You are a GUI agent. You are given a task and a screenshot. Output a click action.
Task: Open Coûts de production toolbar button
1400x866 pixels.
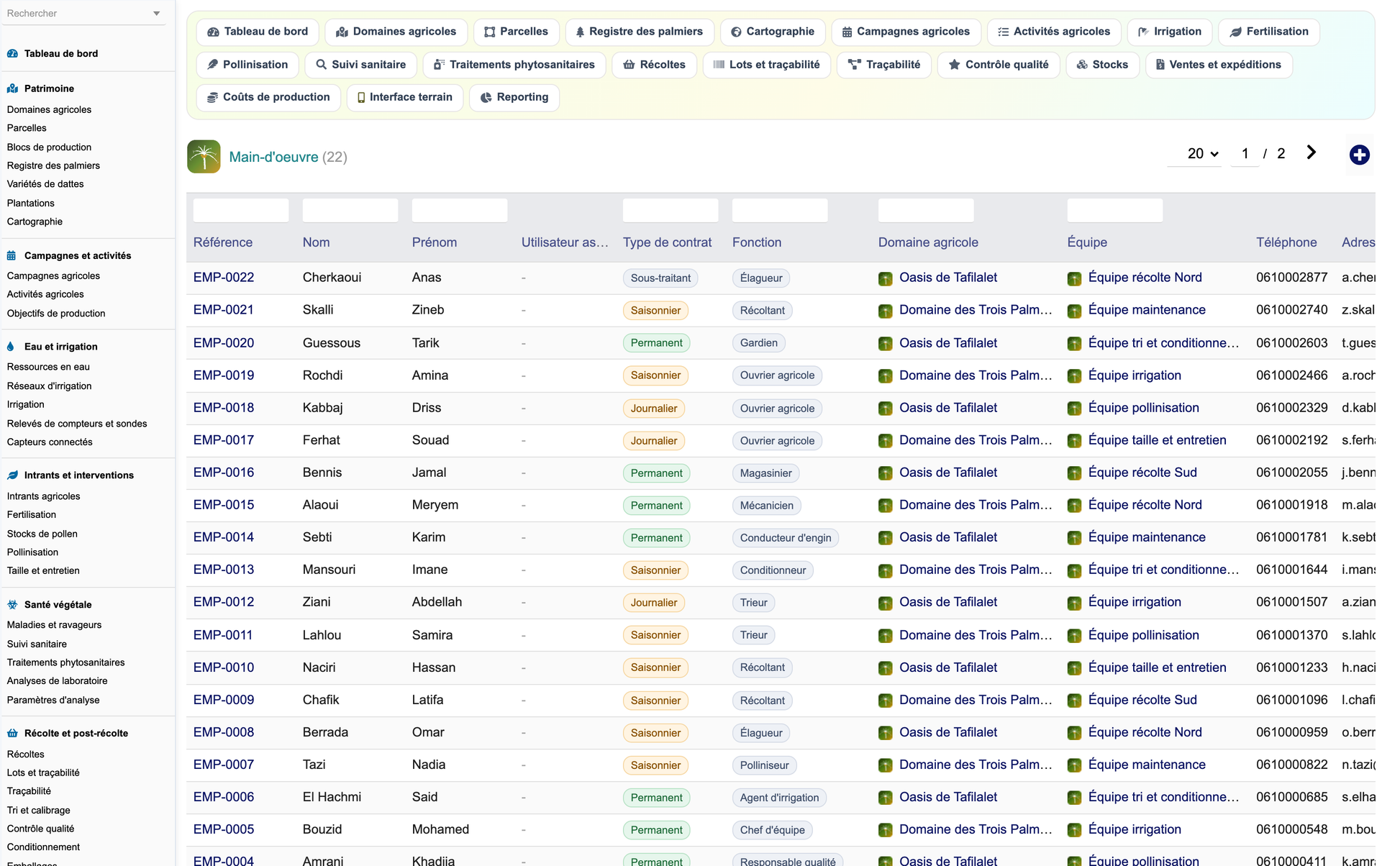[x=268, y=97]
